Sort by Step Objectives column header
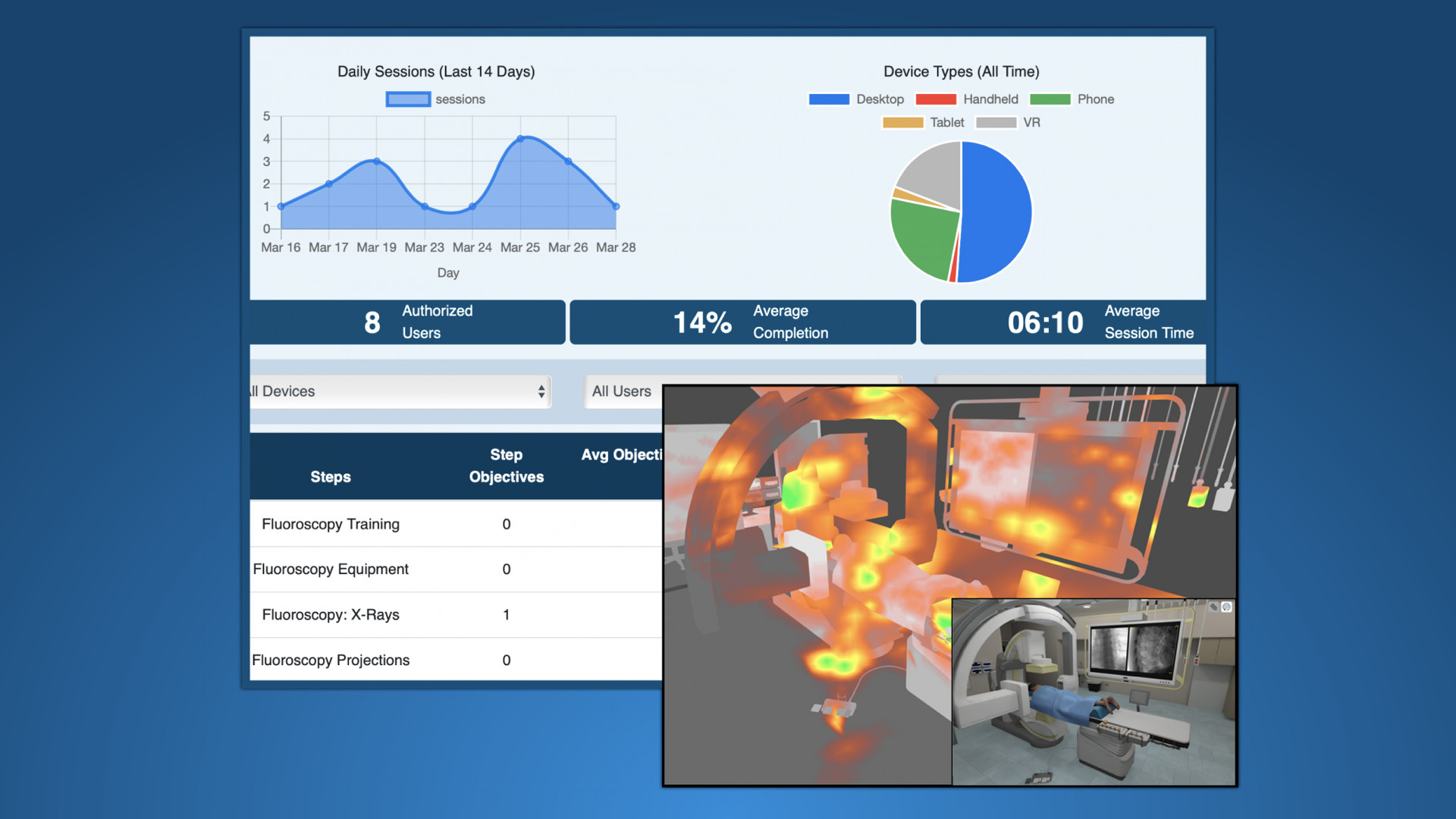Viewport: 1456px width, 819px height. point(506,466)
